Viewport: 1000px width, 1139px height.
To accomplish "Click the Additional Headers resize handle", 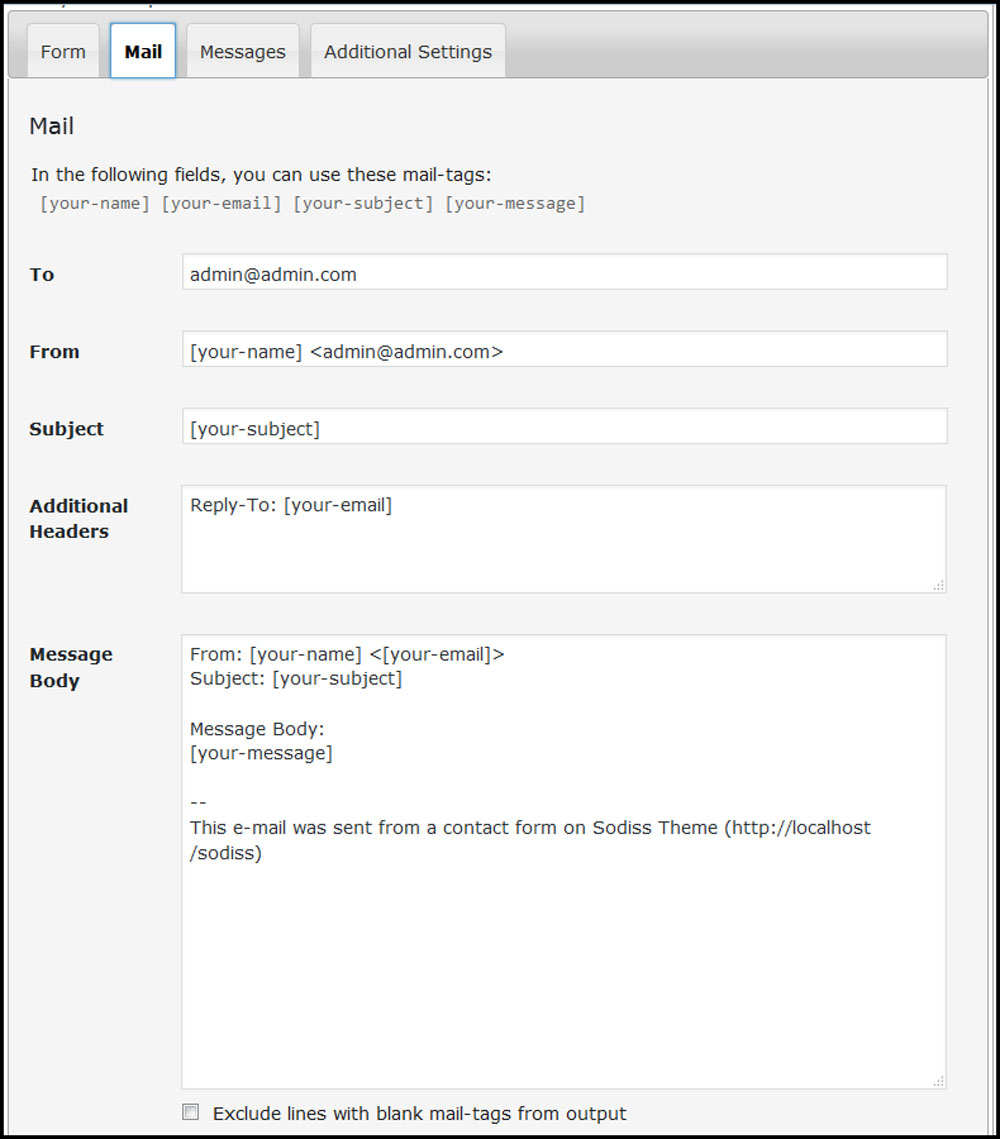I will pos(939,586).
